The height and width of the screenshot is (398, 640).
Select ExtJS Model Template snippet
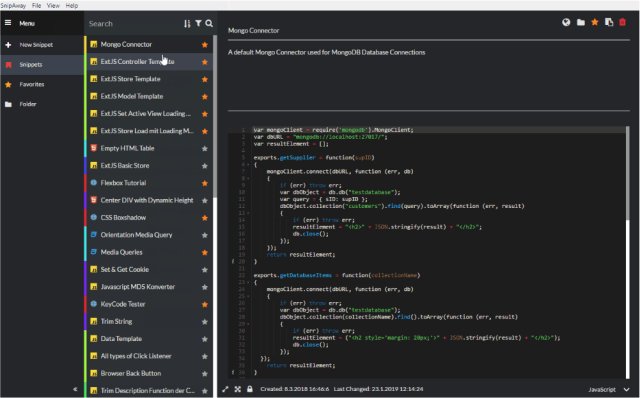tap(149, 96)
